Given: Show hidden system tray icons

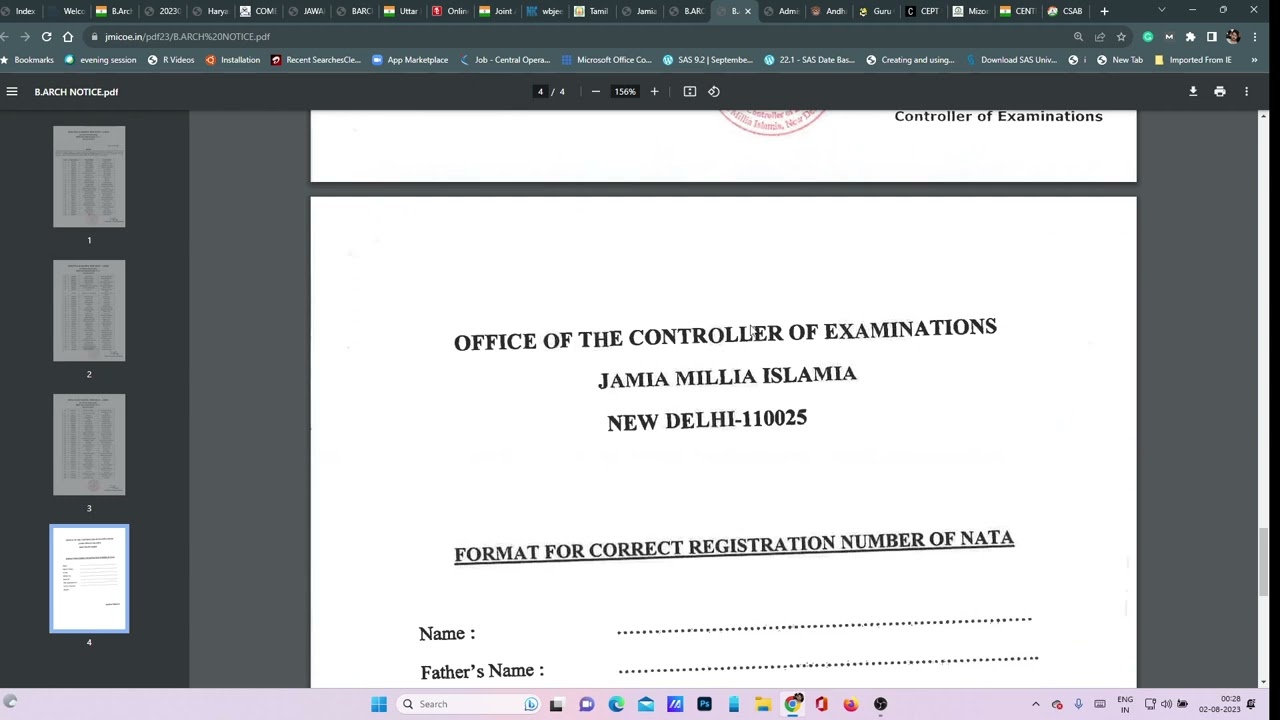Looking at the screenshot, I should (x=1035, y=704).
